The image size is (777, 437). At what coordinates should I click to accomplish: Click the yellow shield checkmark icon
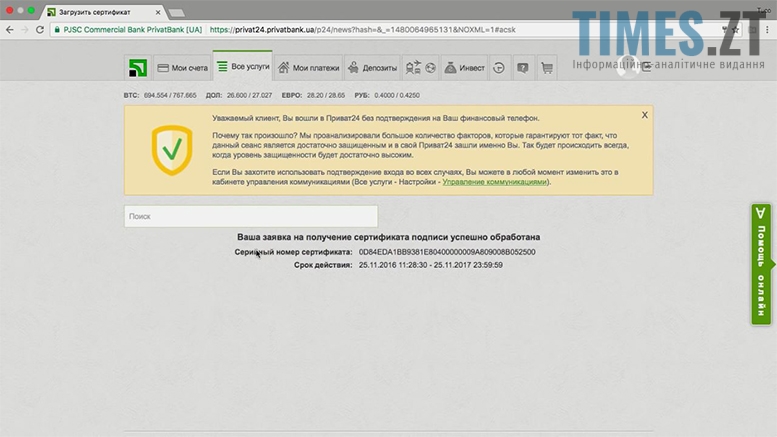[172, 150]
